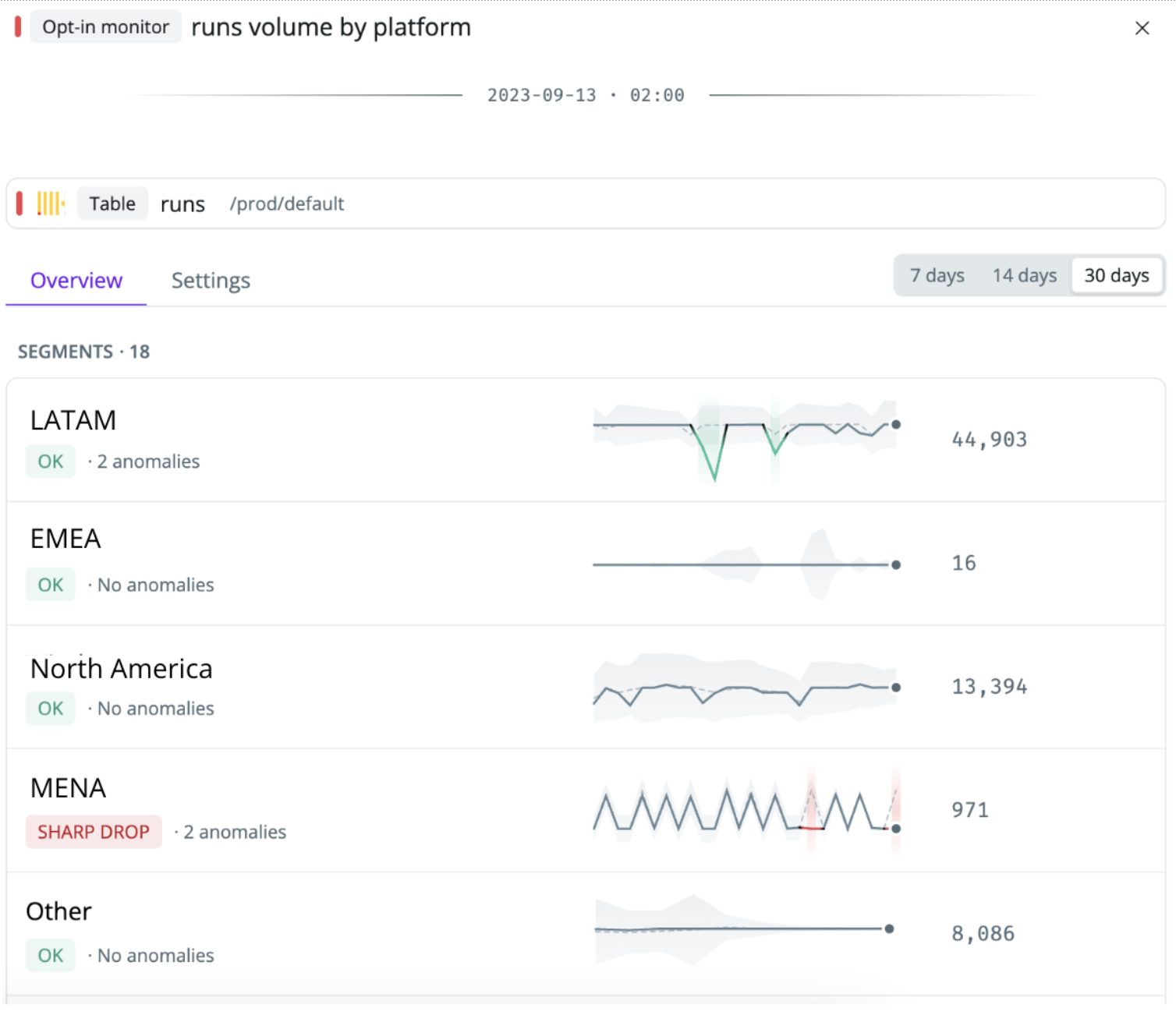
Task: Open the LATAM segment row
Action: point(586,440)
